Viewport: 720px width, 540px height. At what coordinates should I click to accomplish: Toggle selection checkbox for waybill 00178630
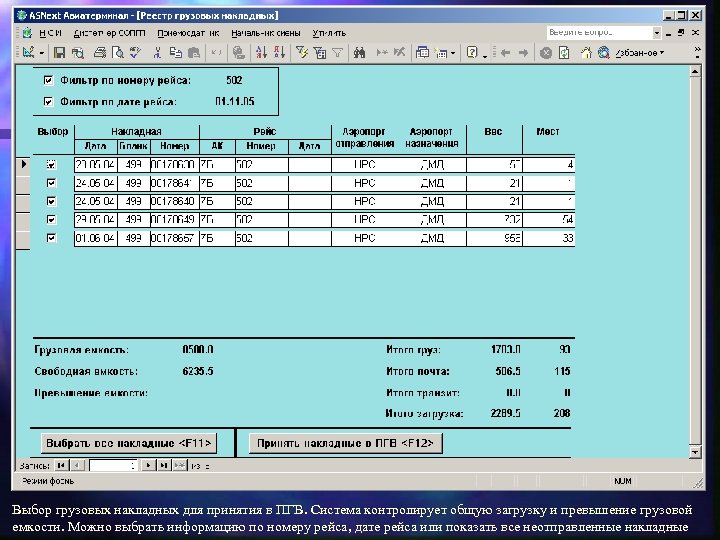coord(51,164)
